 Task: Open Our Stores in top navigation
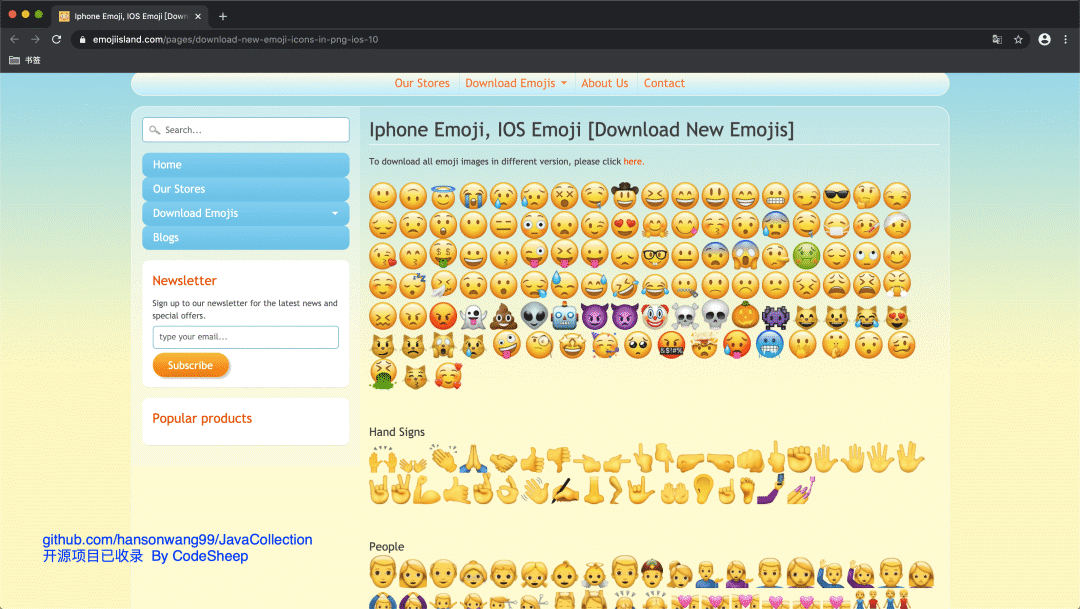point(422,83)
